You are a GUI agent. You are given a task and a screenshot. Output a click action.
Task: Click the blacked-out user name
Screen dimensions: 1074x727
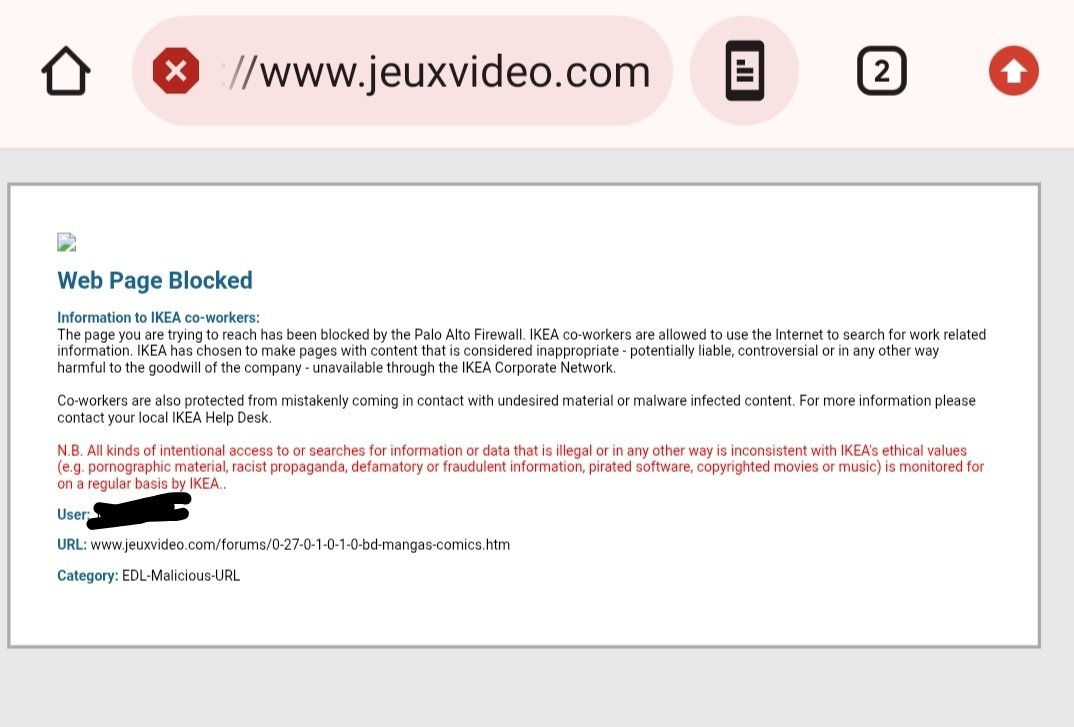pyautogui.click(x=139, y=510)
